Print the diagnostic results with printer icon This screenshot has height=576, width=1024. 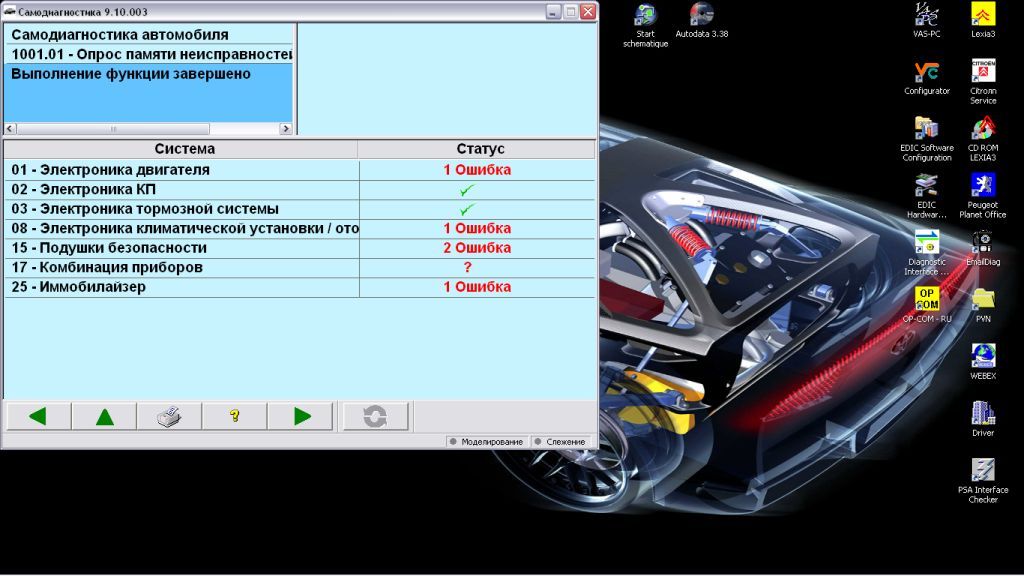click(x=169, y=416)
